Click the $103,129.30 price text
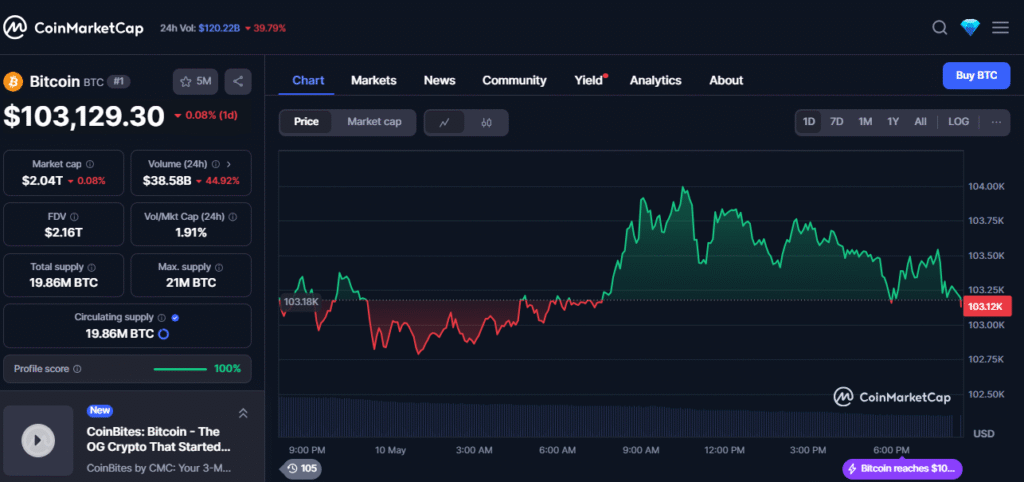 tap(84, 116)
